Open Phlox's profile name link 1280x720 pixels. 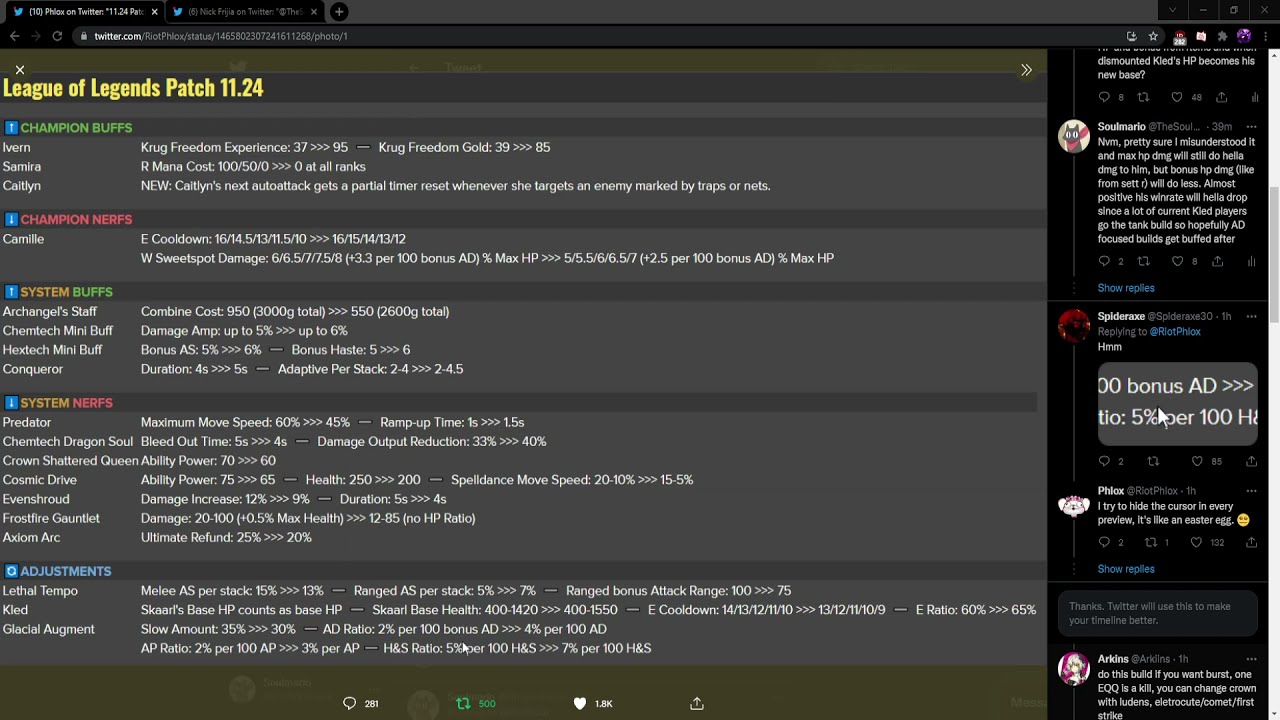click(1111, 491)
